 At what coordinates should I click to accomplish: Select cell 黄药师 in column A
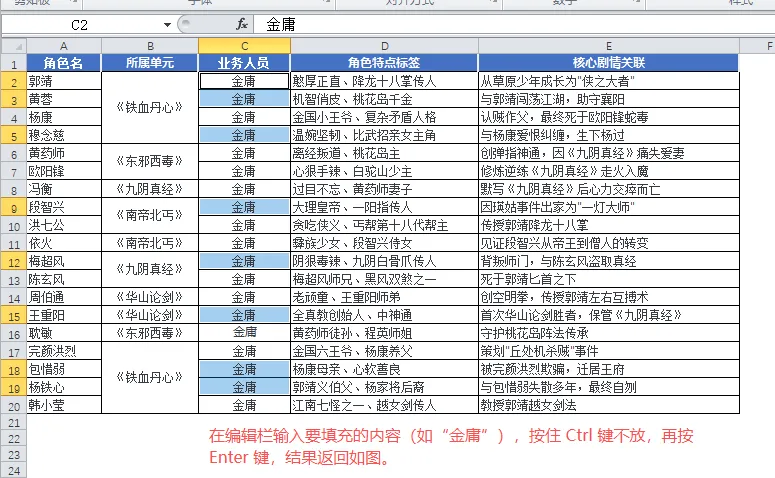[64, 153]
